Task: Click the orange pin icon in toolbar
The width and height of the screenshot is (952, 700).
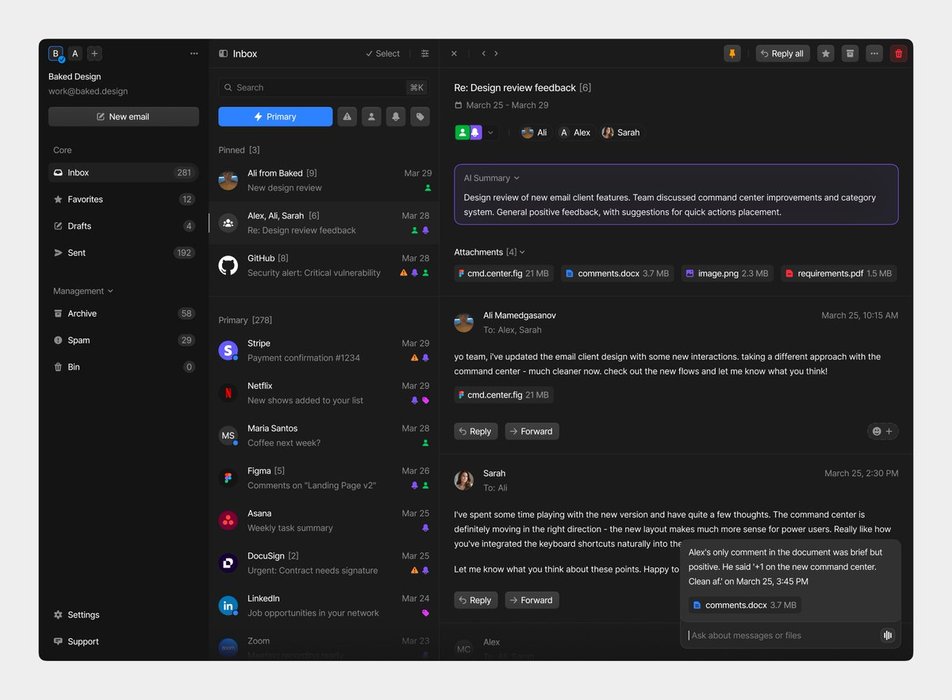Action: [732, 53]
